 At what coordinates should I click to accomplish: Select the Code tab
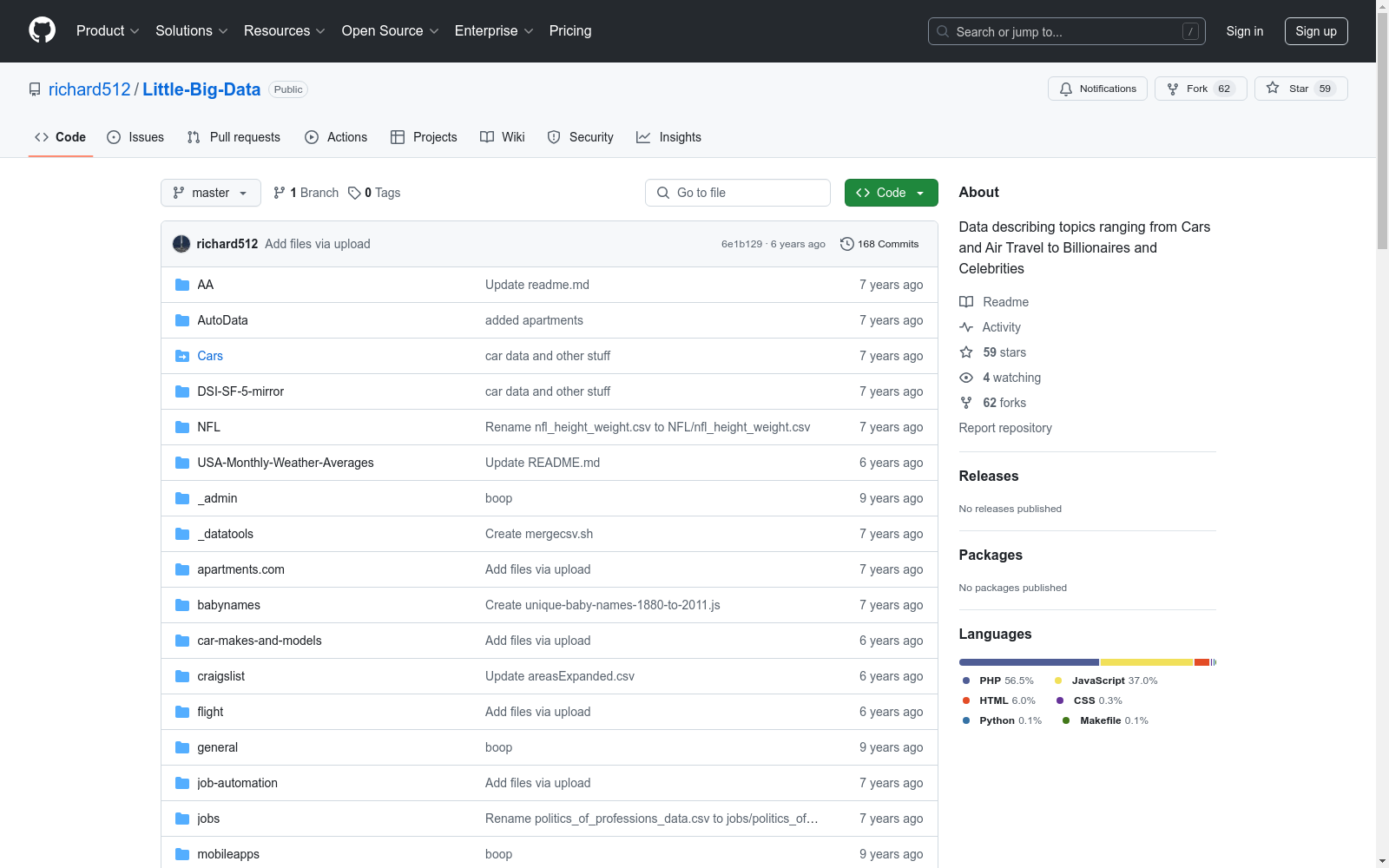click(61, 137)
